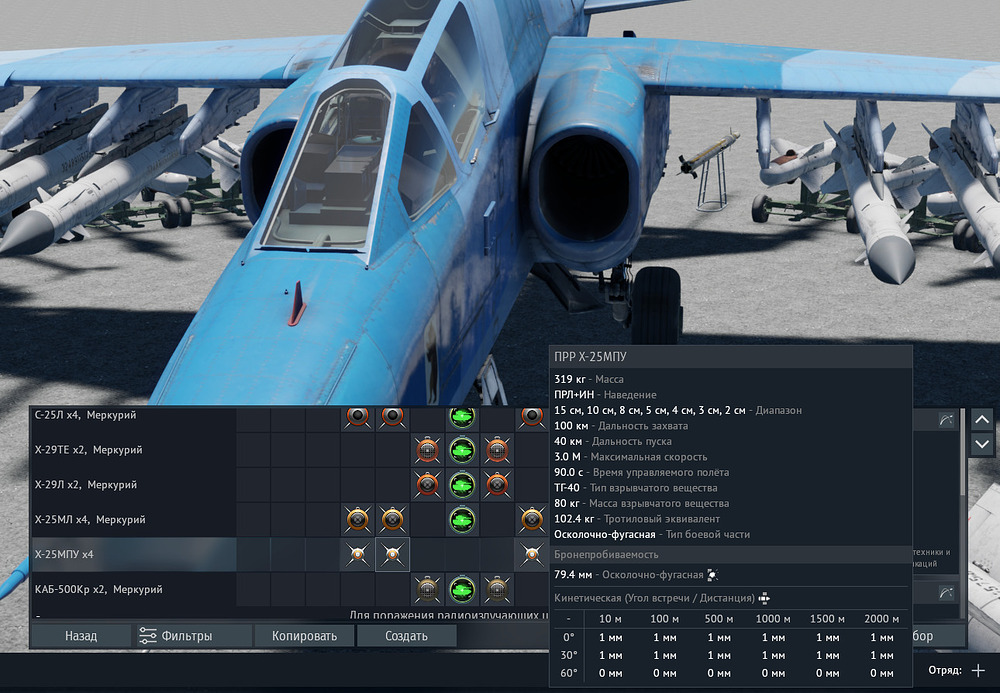The image size is (1000, 693).
Task: Select preset Х-29Л x2, Меркурий
Action: click(85, 485)
